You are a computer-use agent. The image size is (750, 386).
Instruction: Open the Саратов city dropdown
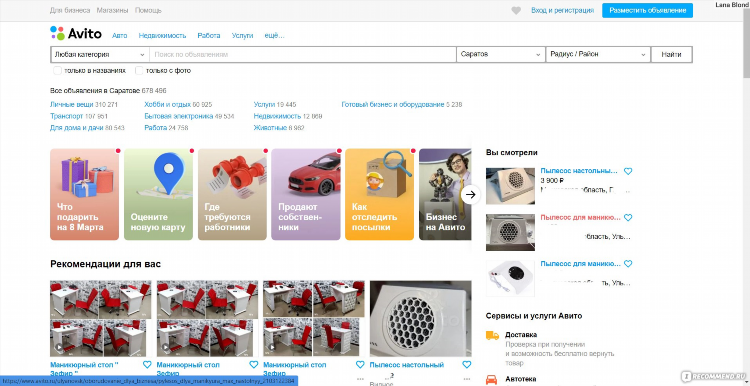(501, 55)
